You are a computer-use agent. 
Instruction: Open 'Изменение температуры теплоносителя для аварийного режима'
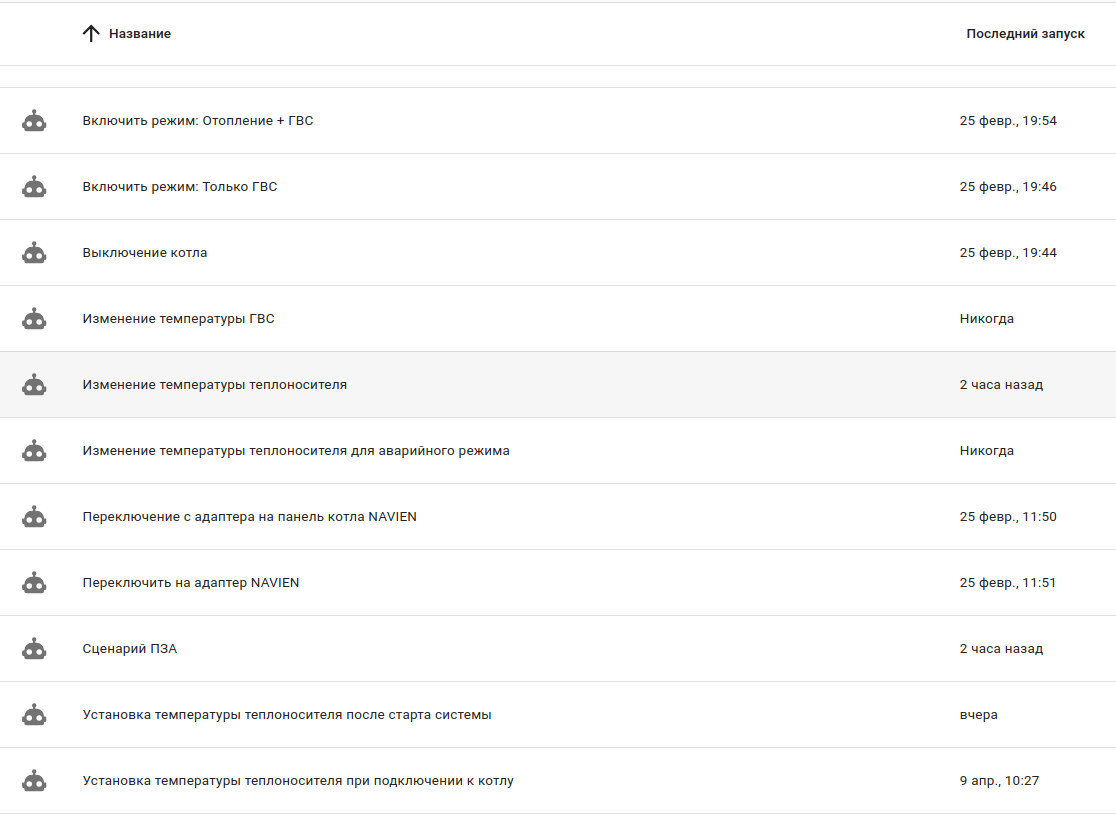[296, 451]
